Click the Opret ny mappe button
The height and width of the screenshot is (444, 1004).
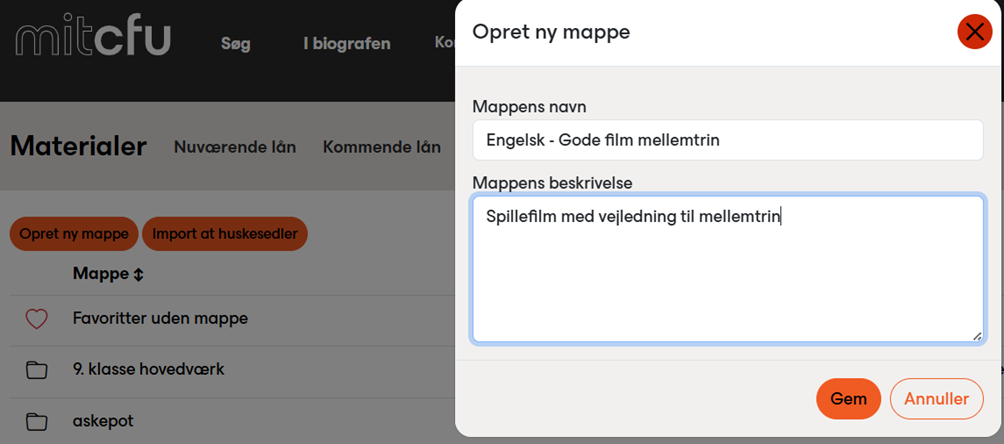click(74, 234)
